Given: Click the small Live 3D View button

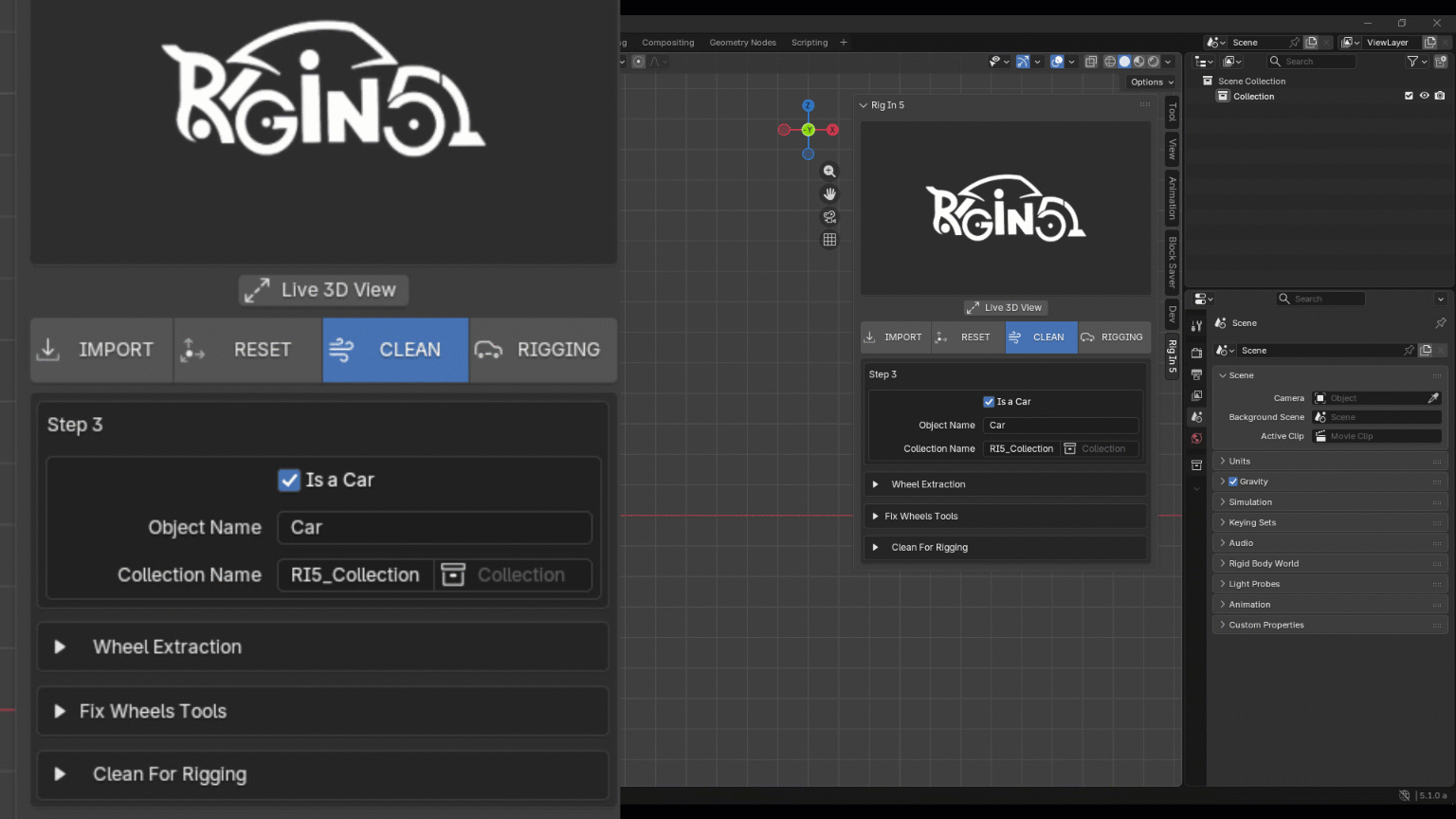Looking at the screenshot, I should coord(1004,307).
